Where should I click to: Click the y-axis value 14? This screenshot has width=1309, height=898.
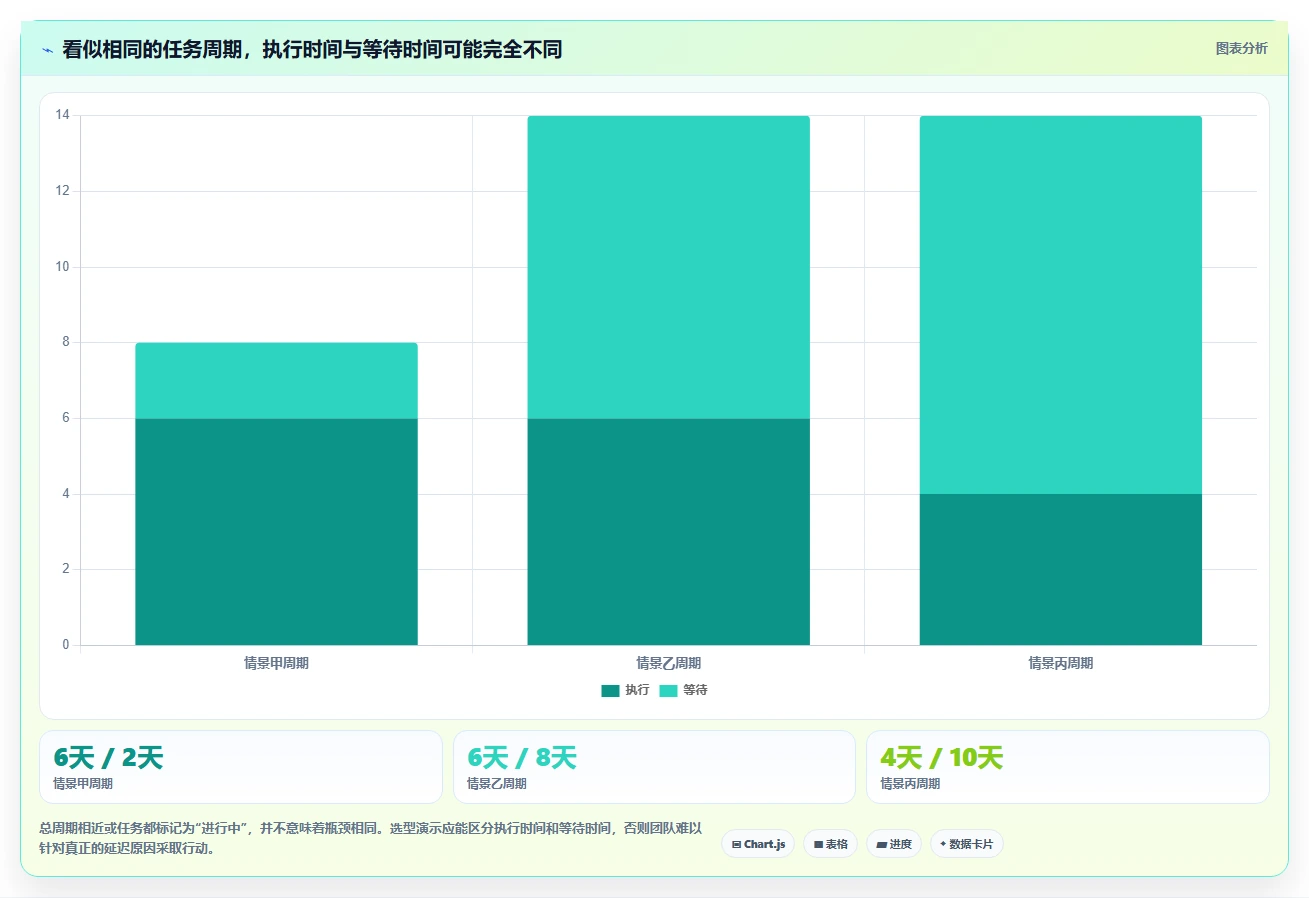tap(62, 115)
